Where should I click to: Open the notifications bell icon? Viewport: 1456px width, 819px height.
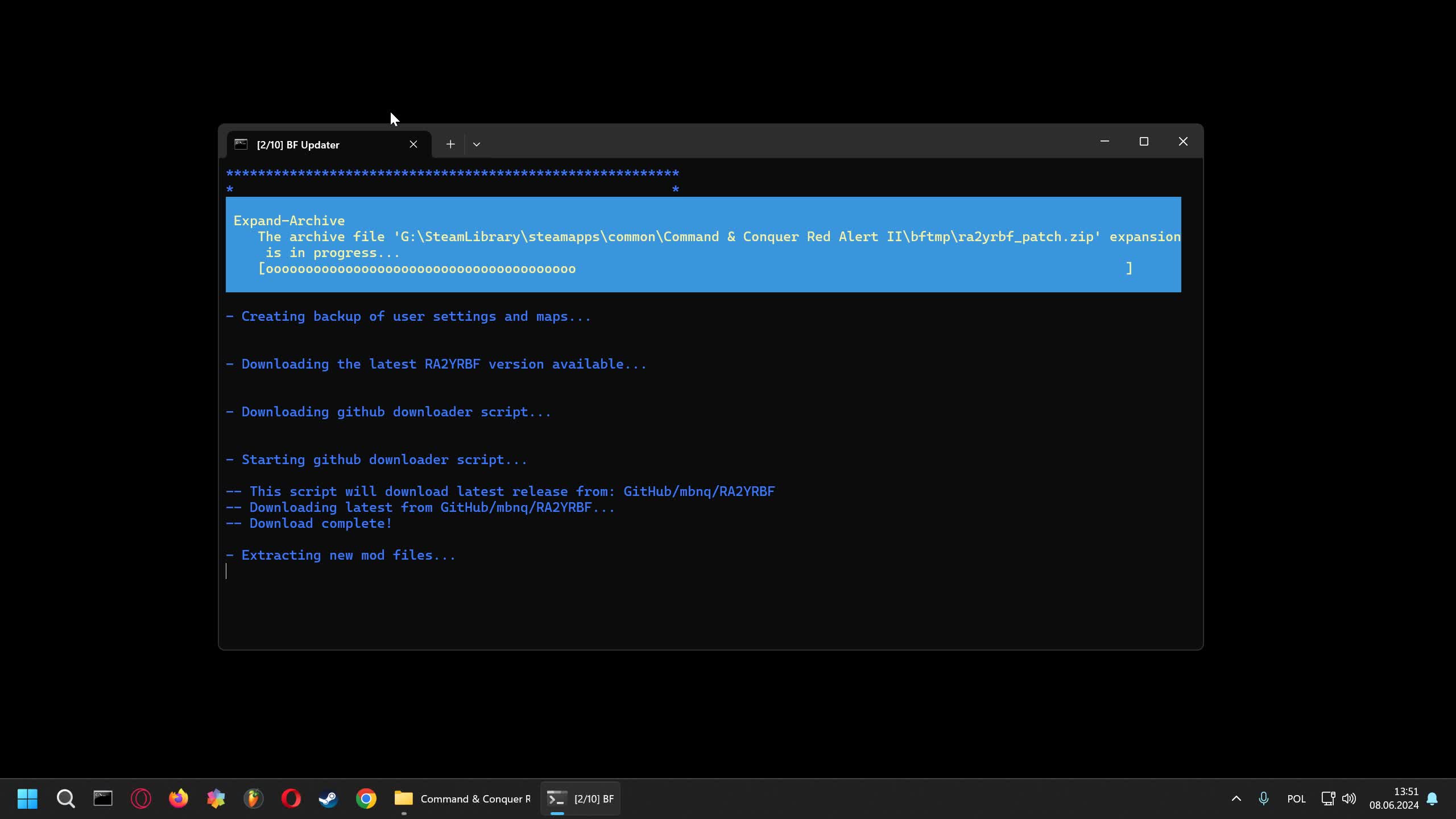coord(1432,799)
